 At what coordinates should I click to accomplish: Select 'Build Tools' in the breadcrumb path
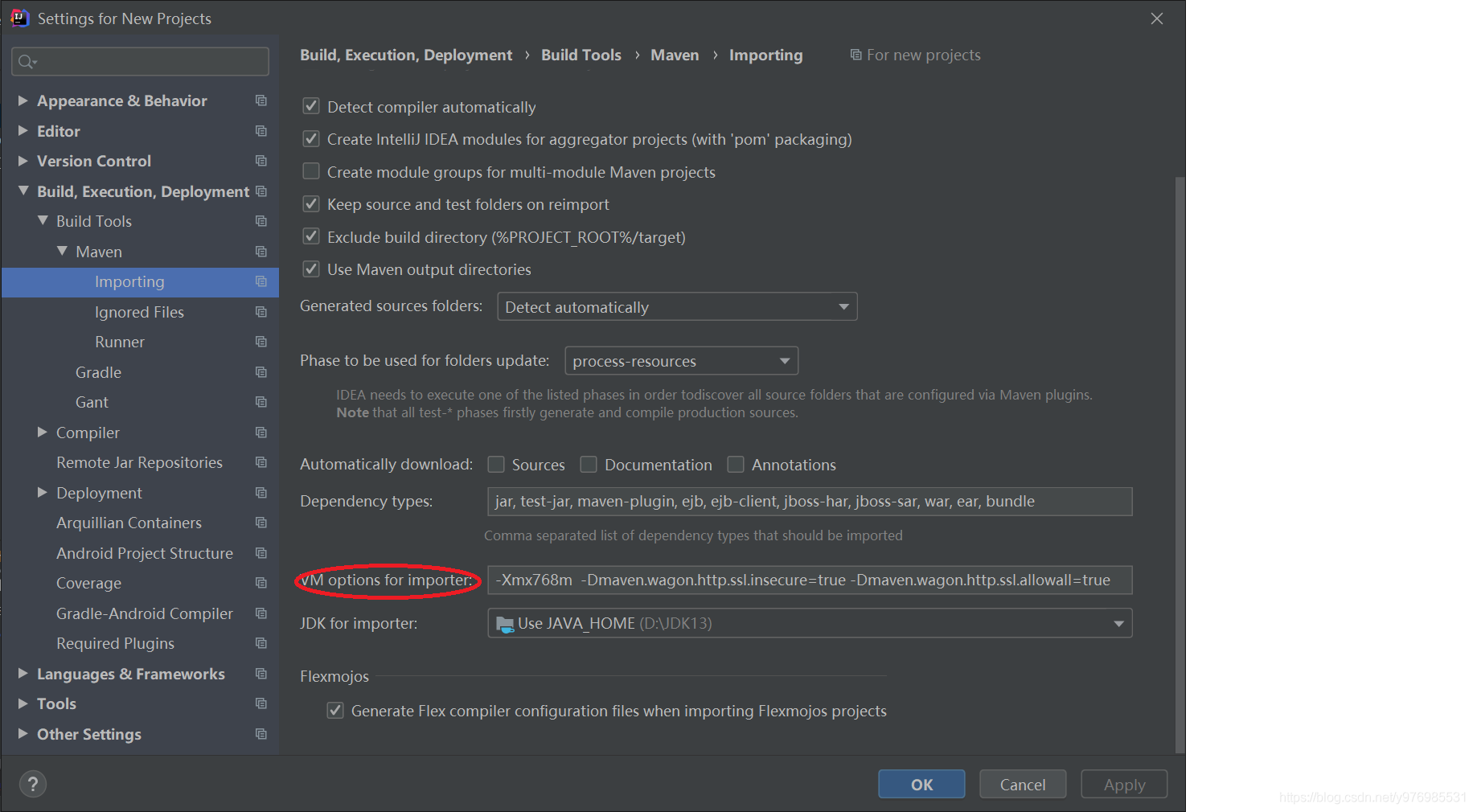[581, 55]
